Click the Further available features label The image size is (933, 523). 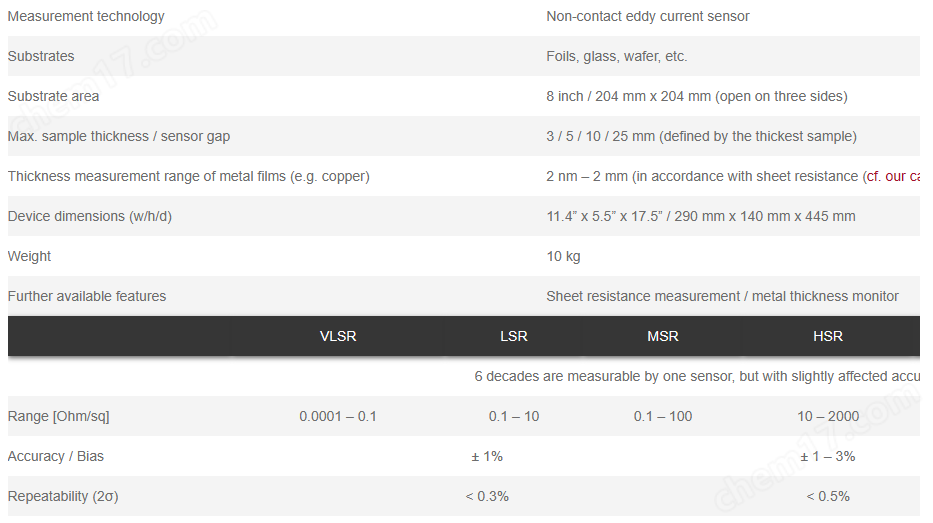(x=87, y=296)
